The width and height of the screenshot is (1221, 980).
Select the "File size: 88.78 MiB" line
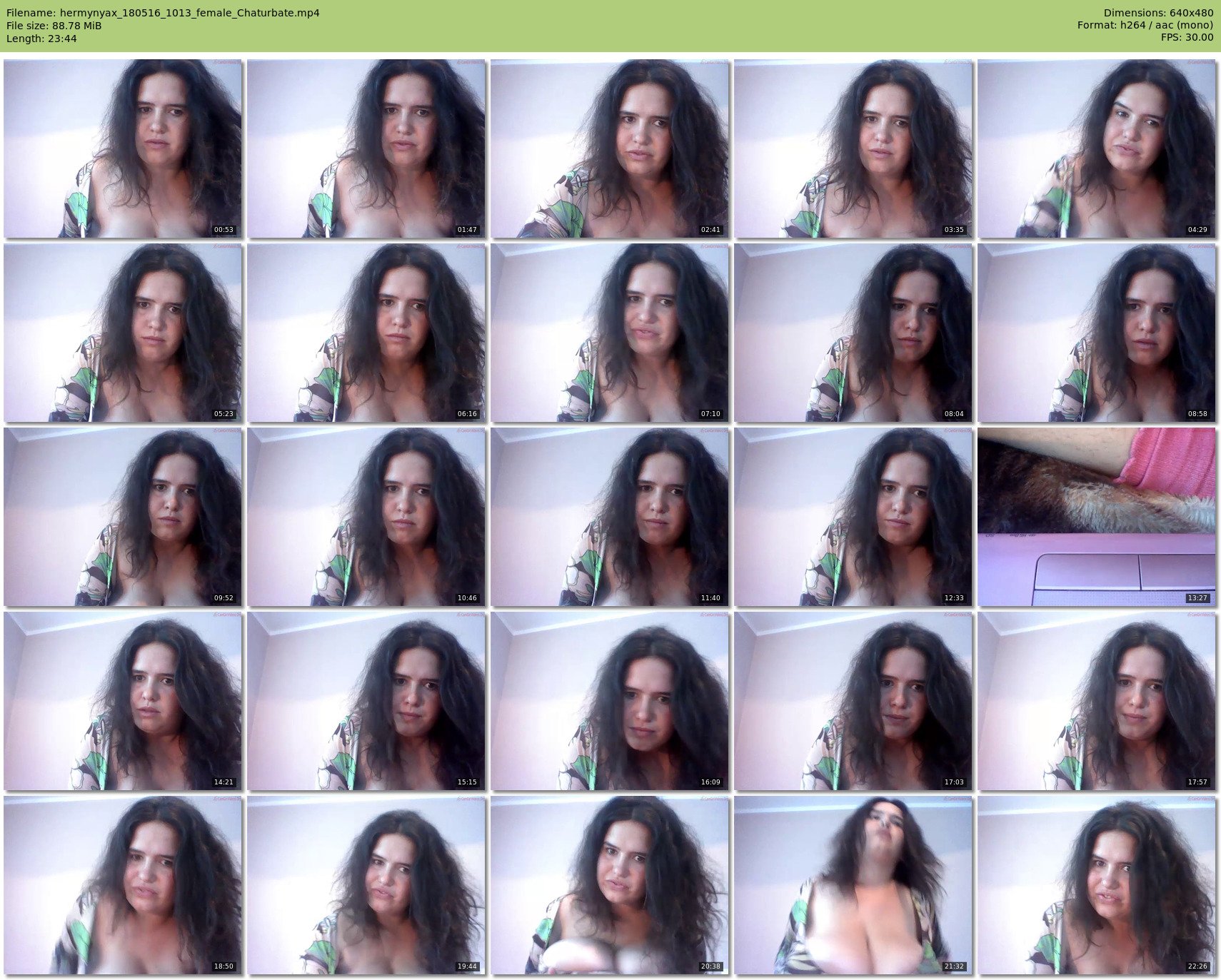tap(54, 26)
